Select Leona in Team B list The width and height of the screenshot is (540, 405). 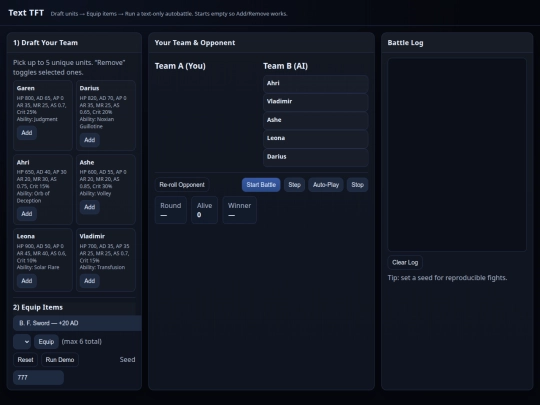click(316, 138)
